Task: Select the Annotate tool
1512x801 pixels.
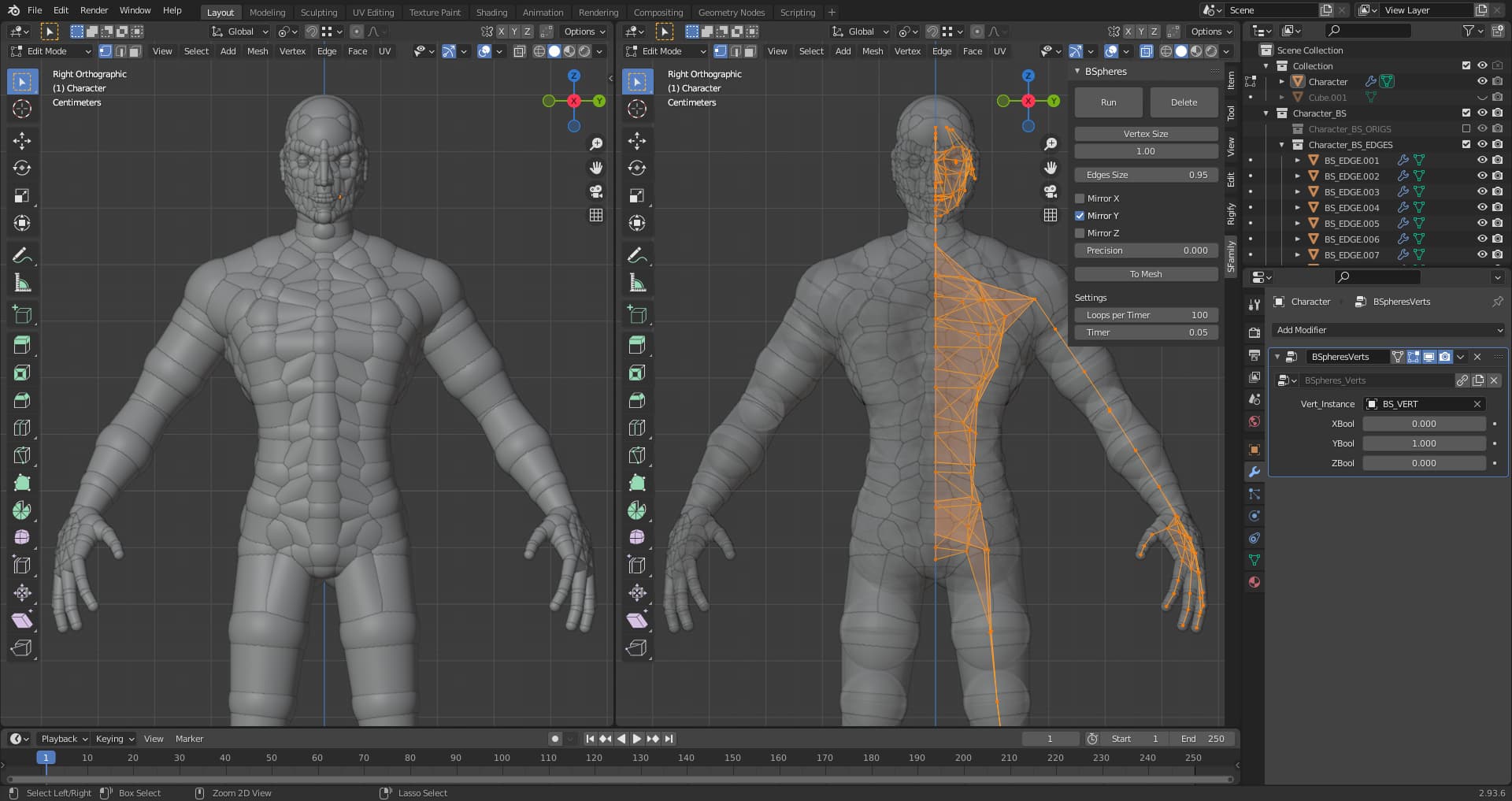Action: 22,254
